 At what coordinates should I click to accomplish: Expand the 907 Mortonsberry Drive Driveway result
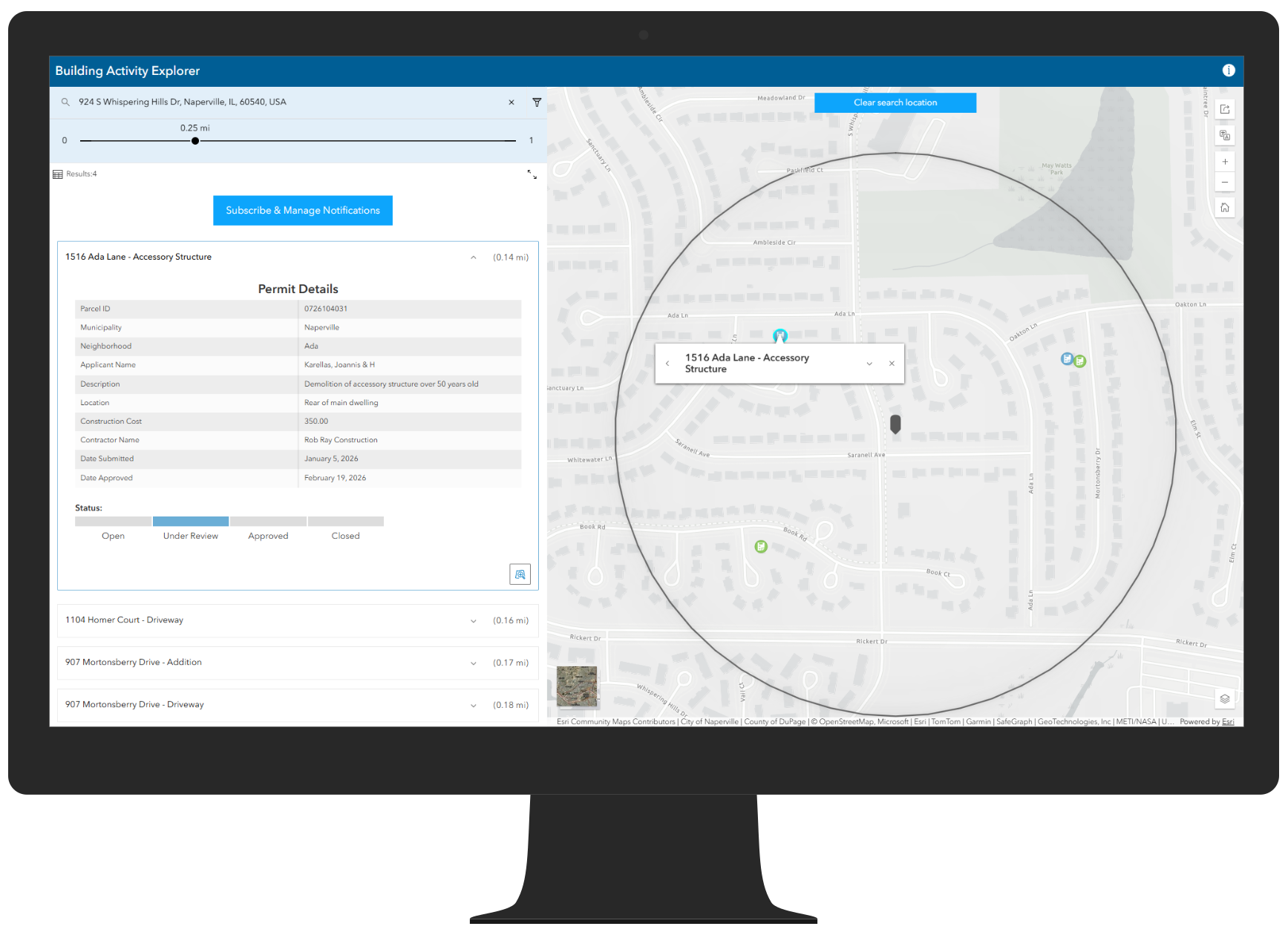(x=473, y=706)
